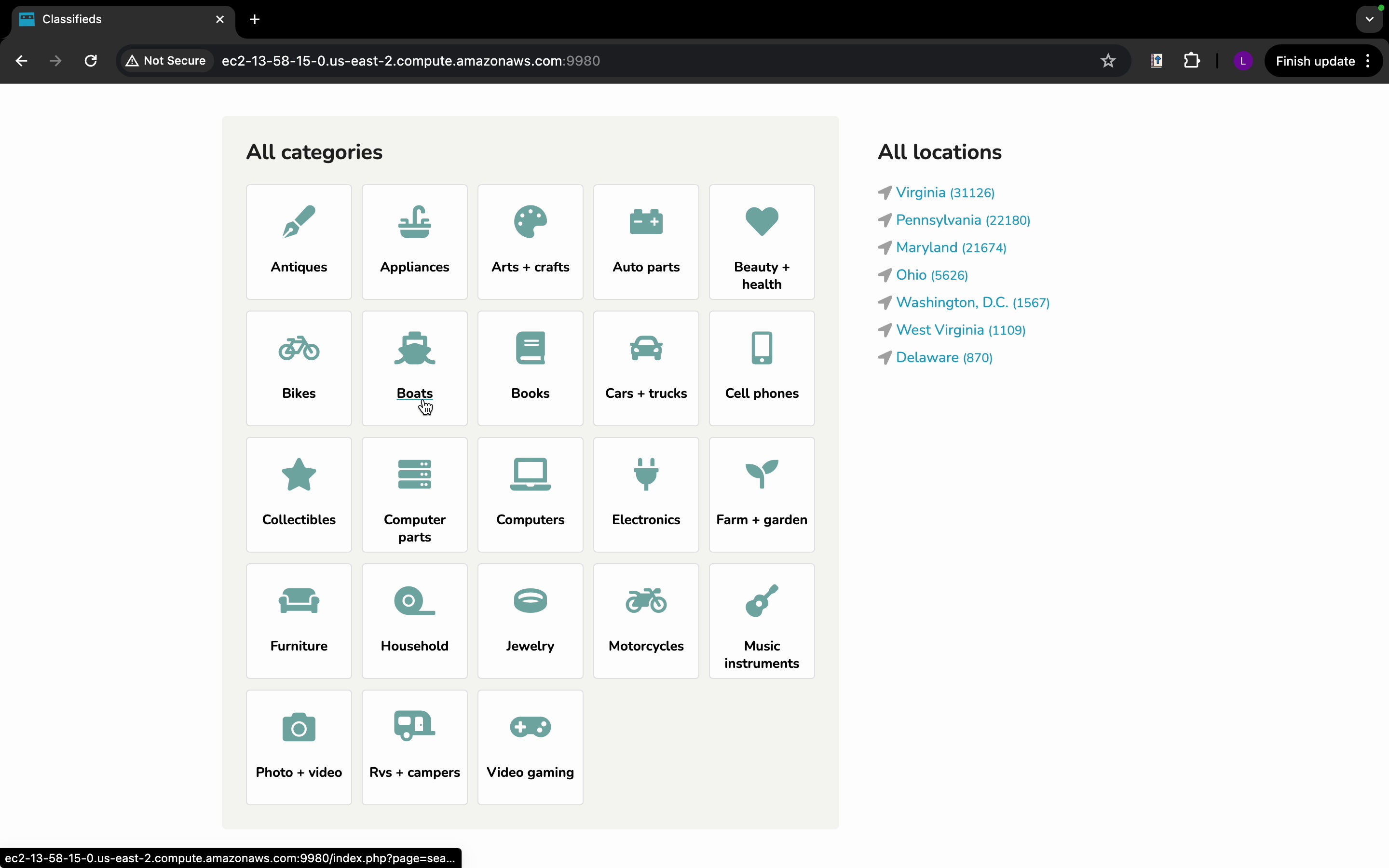Expand the tab search chevron

[x=1370, y=19]
